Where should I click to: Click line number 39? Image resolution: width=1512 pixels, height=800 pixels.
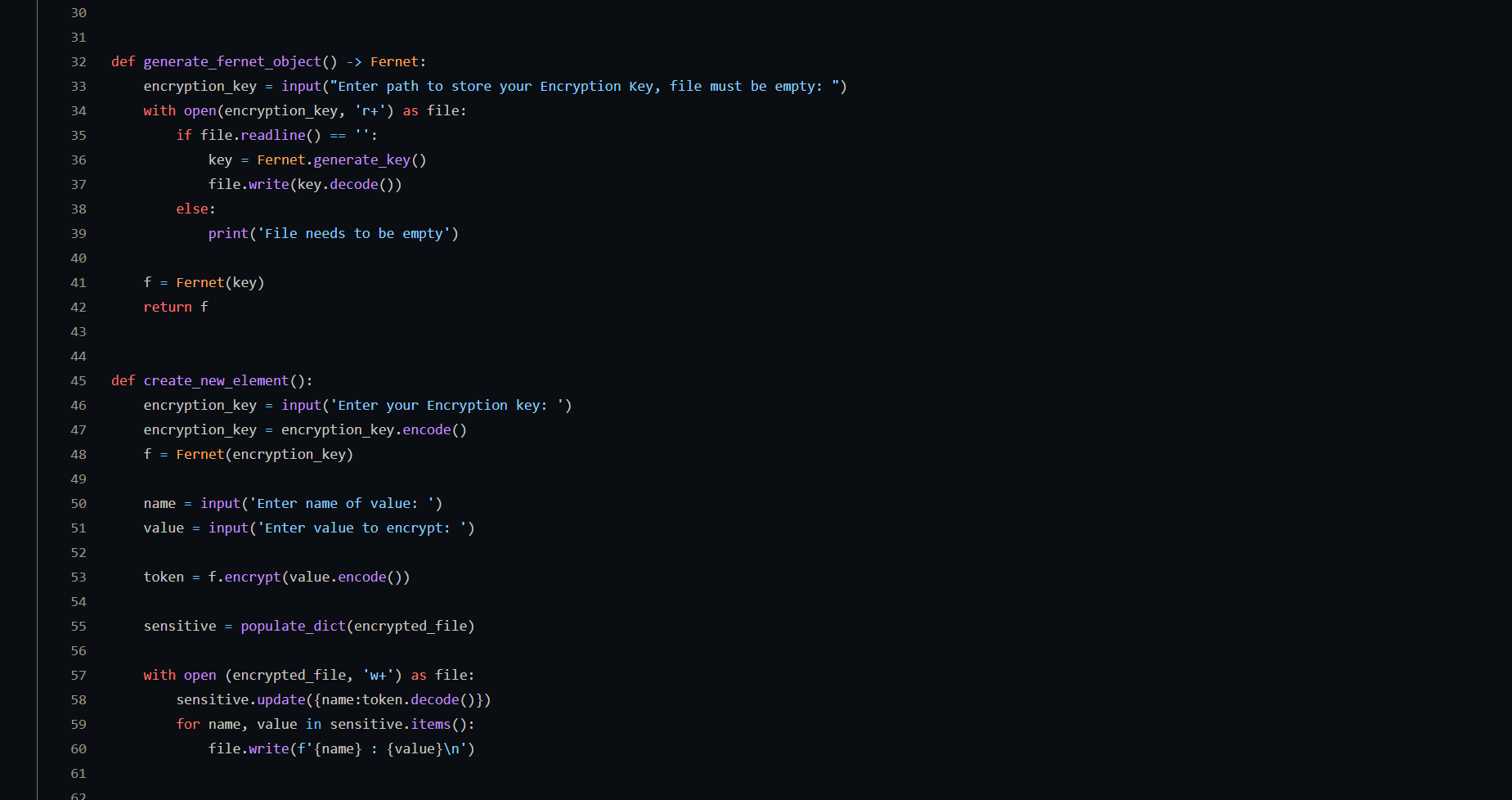pyautogui.click(x=79, y=234)
